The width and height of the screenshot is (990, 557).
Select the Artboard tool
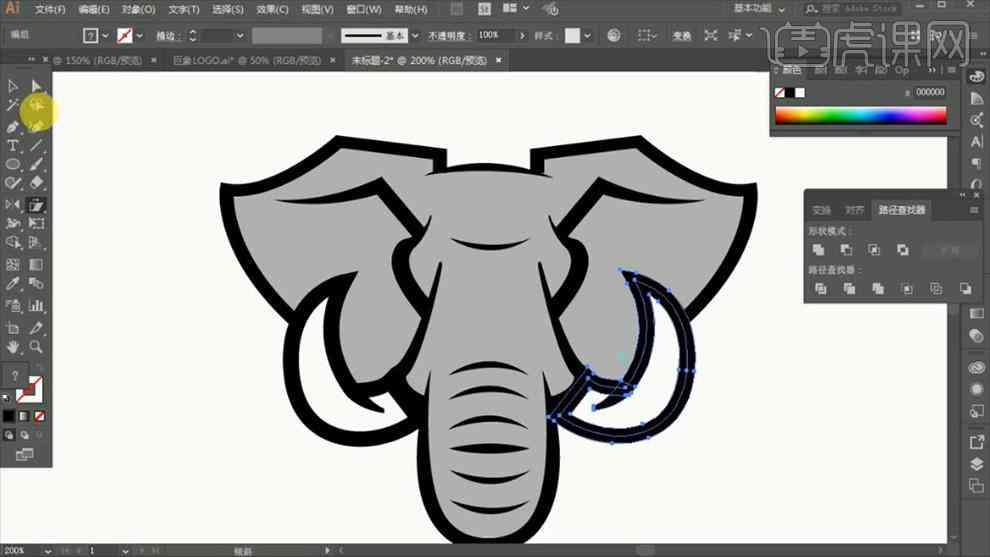tap(13, 328)
